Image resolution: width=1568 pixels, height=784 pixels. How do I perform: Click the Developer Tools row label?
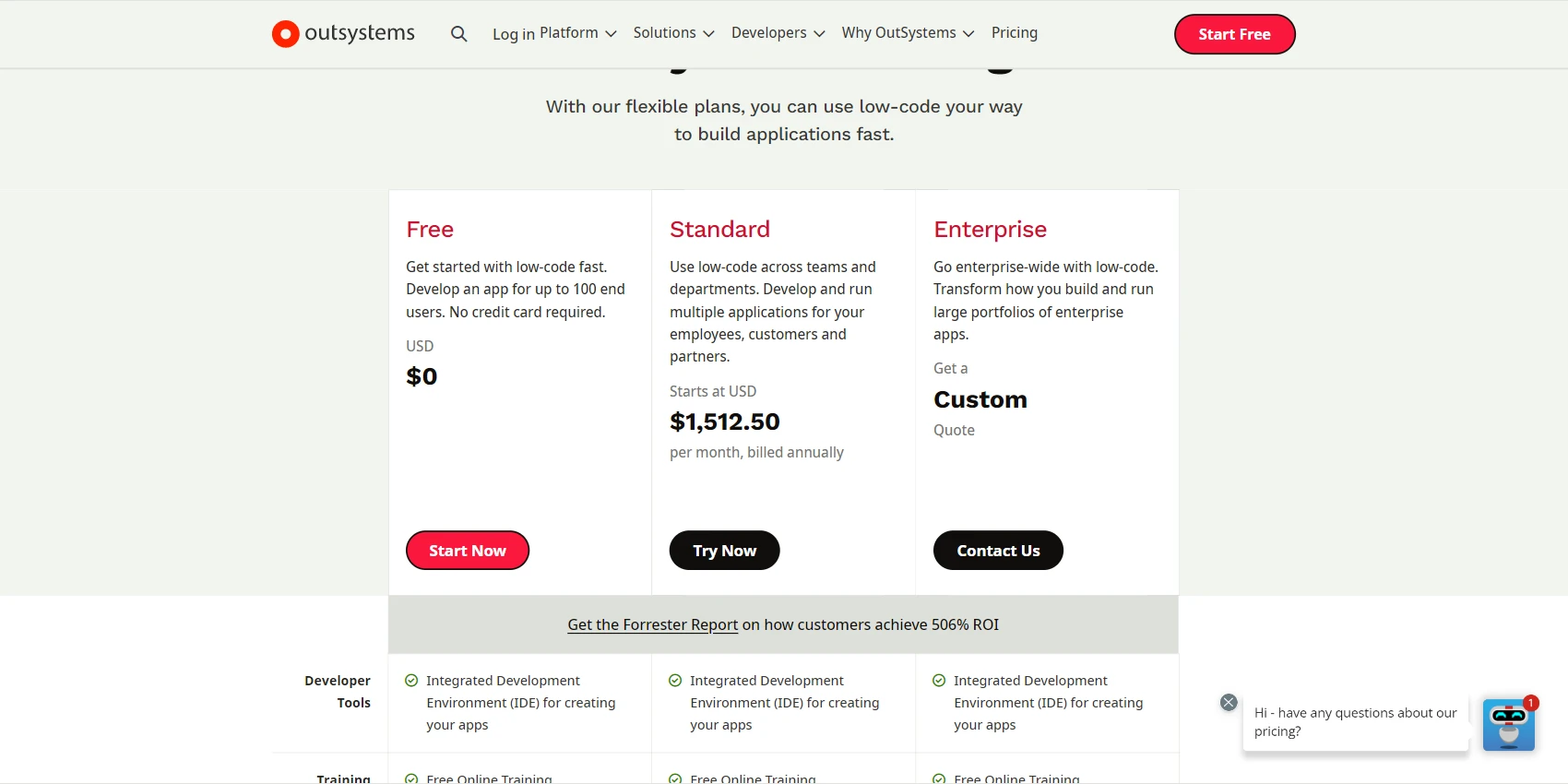338,692
